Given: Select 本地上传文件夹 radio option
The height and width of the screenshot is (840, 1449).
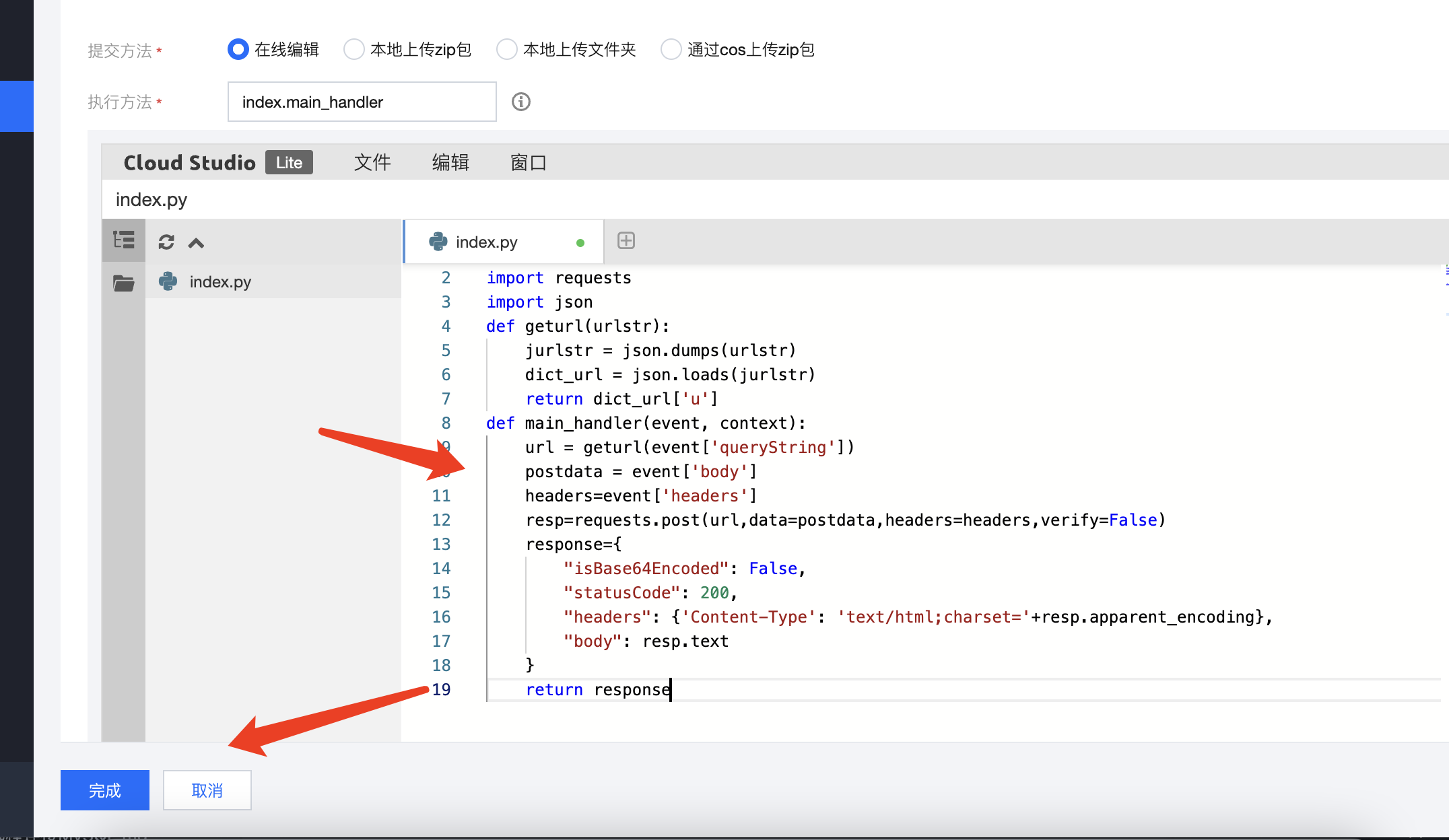Looking at the screenshot, I should coord(507,49).
